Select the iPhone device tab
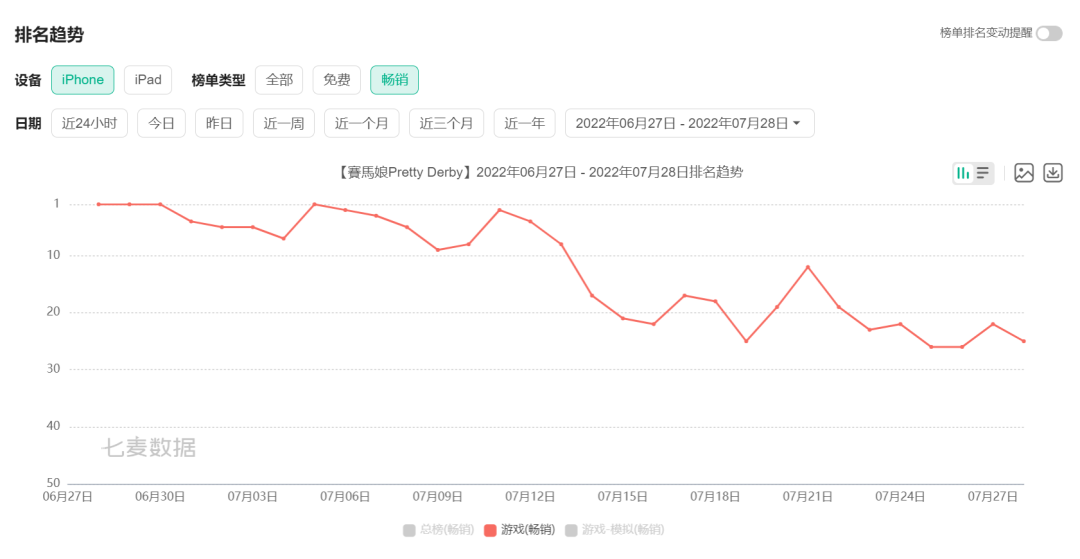Screen dimensions: 1080x559 [83, 80]
